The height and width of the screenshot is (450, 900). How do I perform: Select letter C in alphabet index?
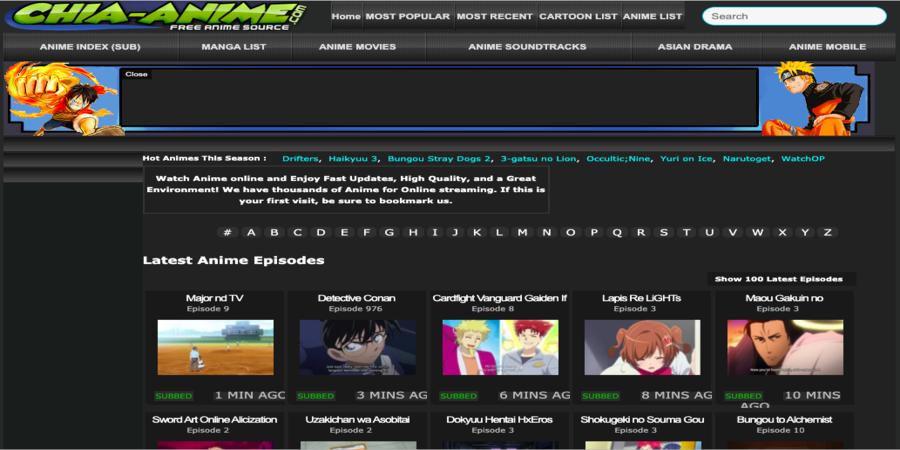[x=297, y=232]
